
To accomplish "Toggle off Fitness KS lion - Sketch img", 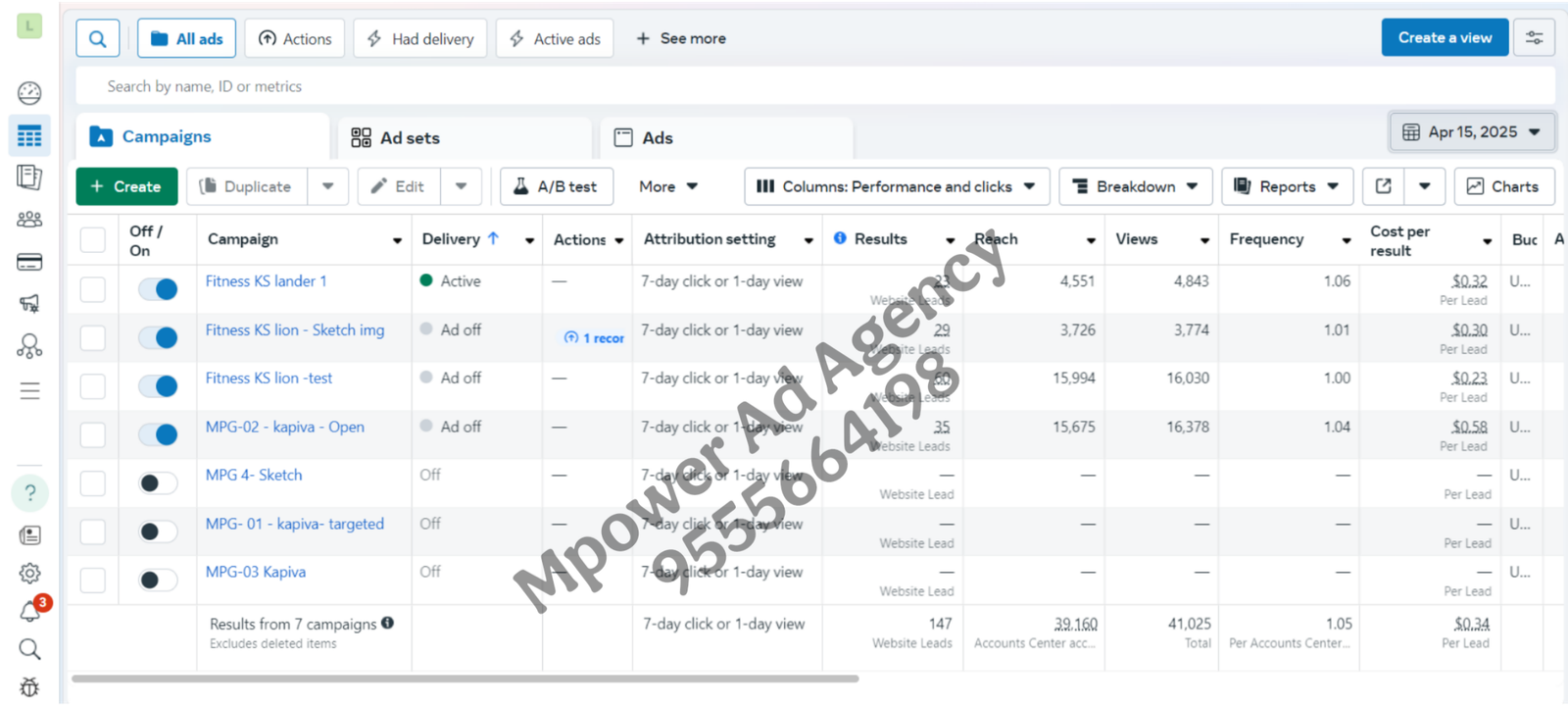I will pos(158,337).
